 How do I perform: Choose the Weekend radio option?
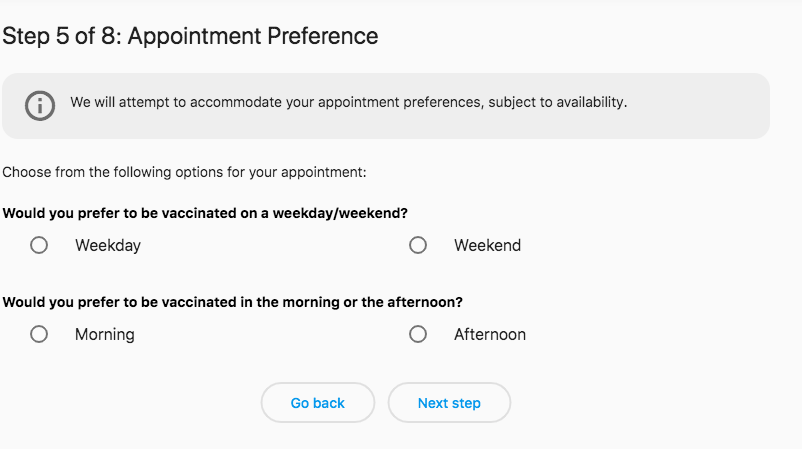418,245
